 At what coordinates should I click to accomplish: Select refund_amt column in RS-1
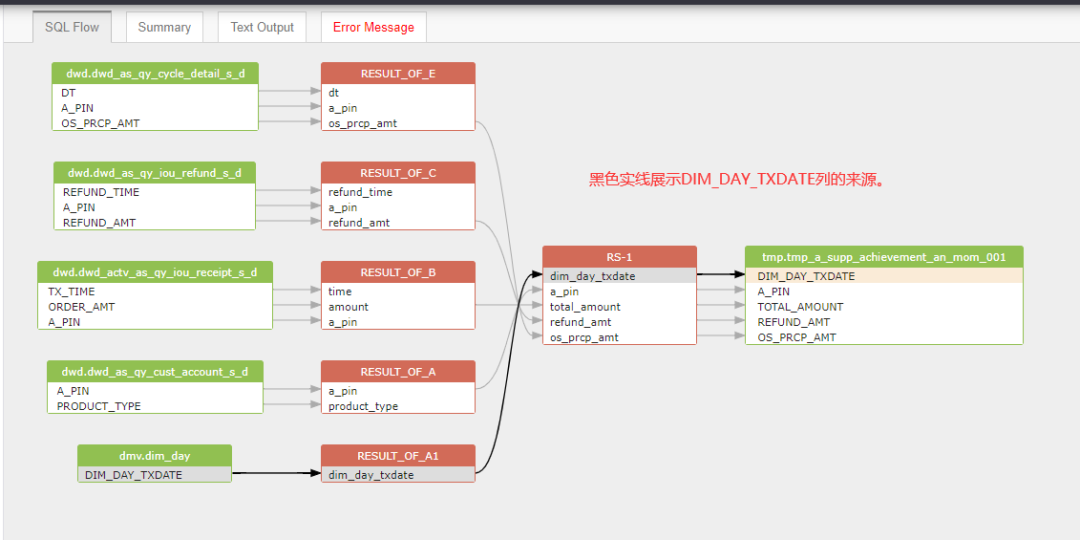(x=619, y=321)
